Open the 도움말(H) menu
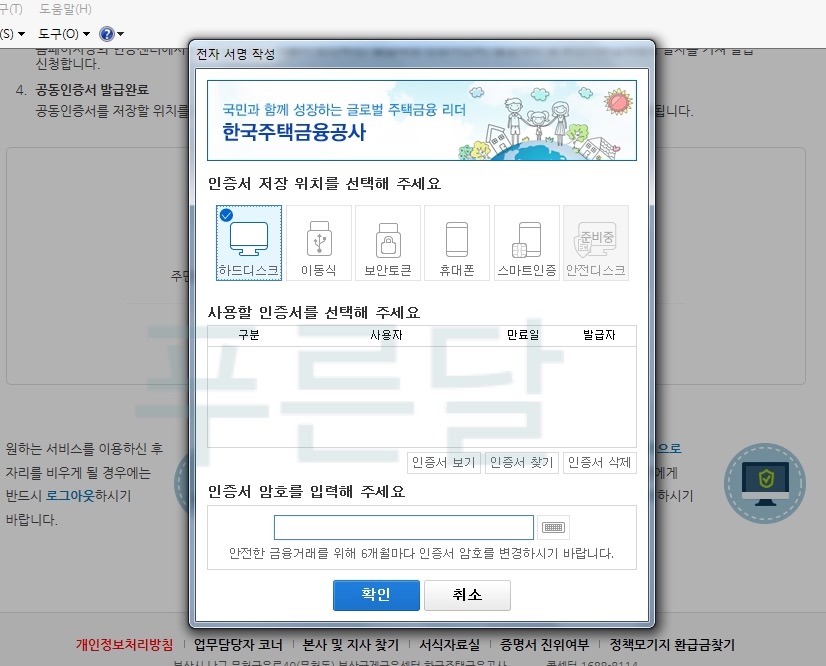 [65, 9]
